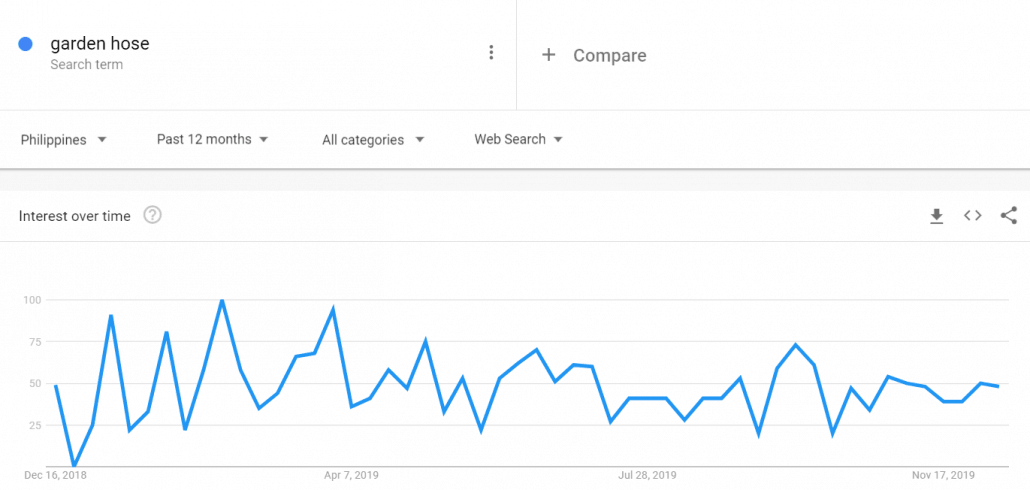Open the Philippines region dropdown

64,140
